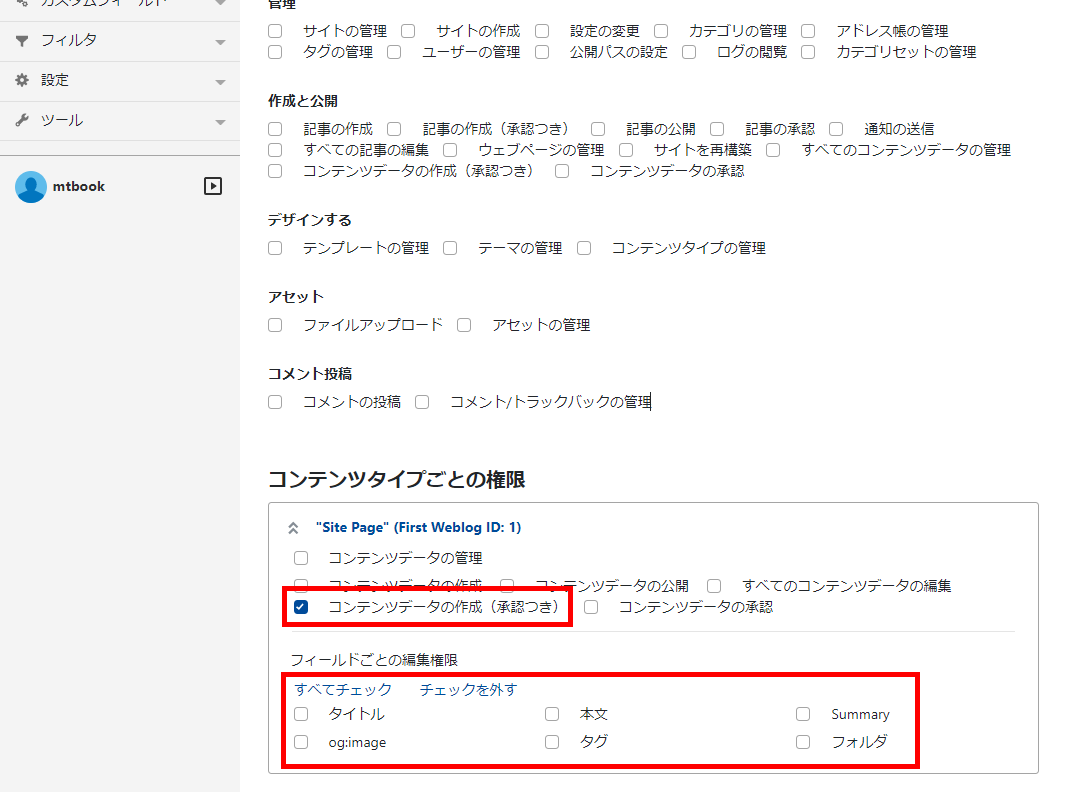This screenshot has width=1065, height=792.
Task: Enable the 記事の承認 checkbox
Action: 717,129
